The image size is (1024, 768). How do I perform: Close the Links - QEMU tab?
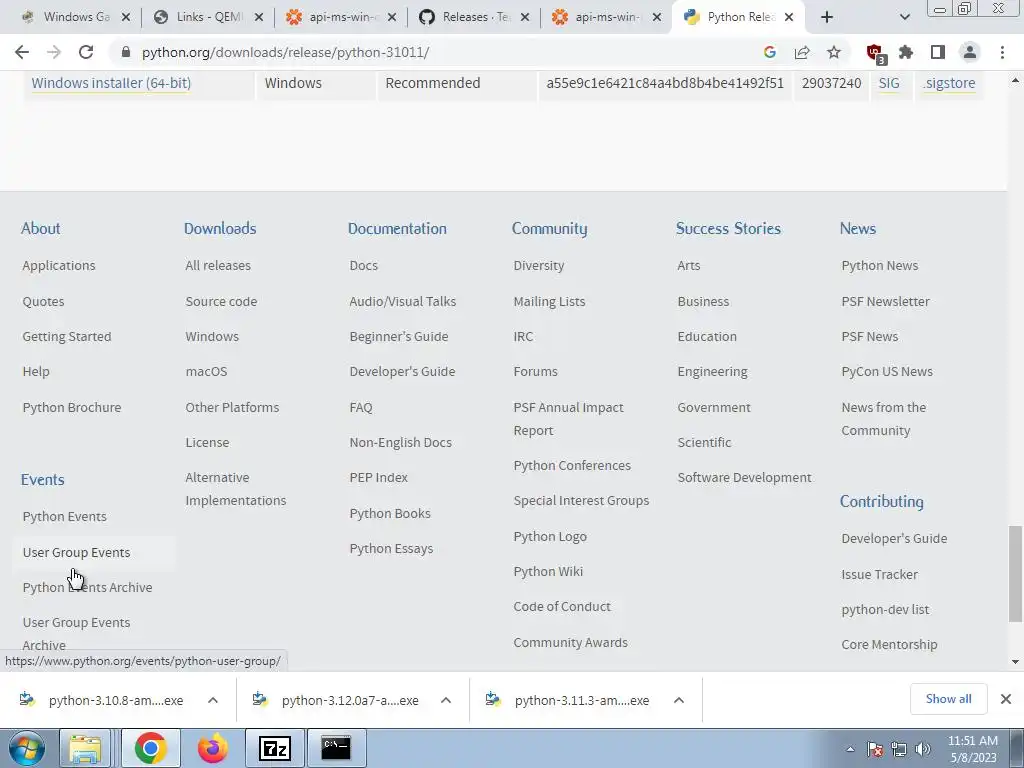tap(259, 17)
